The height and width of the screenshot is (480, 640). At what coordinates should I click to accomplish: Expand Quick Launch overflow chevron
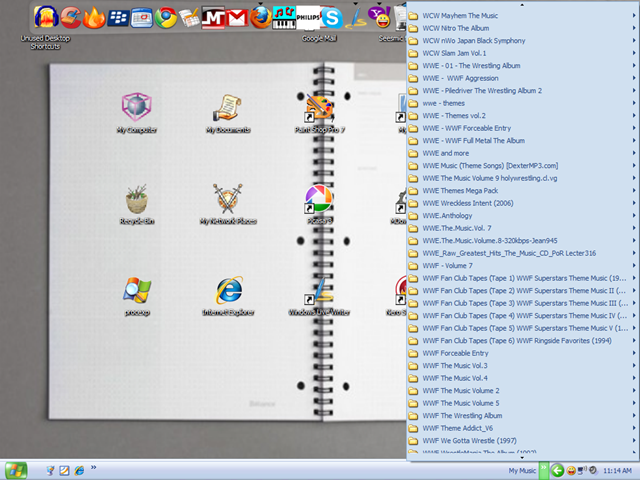[x=93, y=467]
